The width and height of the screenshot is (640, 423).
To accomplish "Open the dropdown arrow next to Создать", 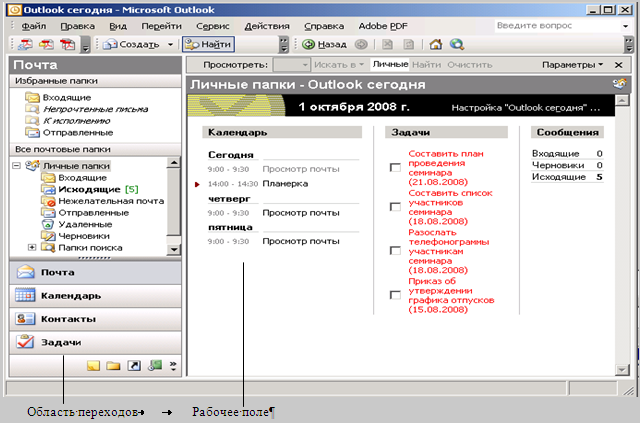I will point(170,44).
